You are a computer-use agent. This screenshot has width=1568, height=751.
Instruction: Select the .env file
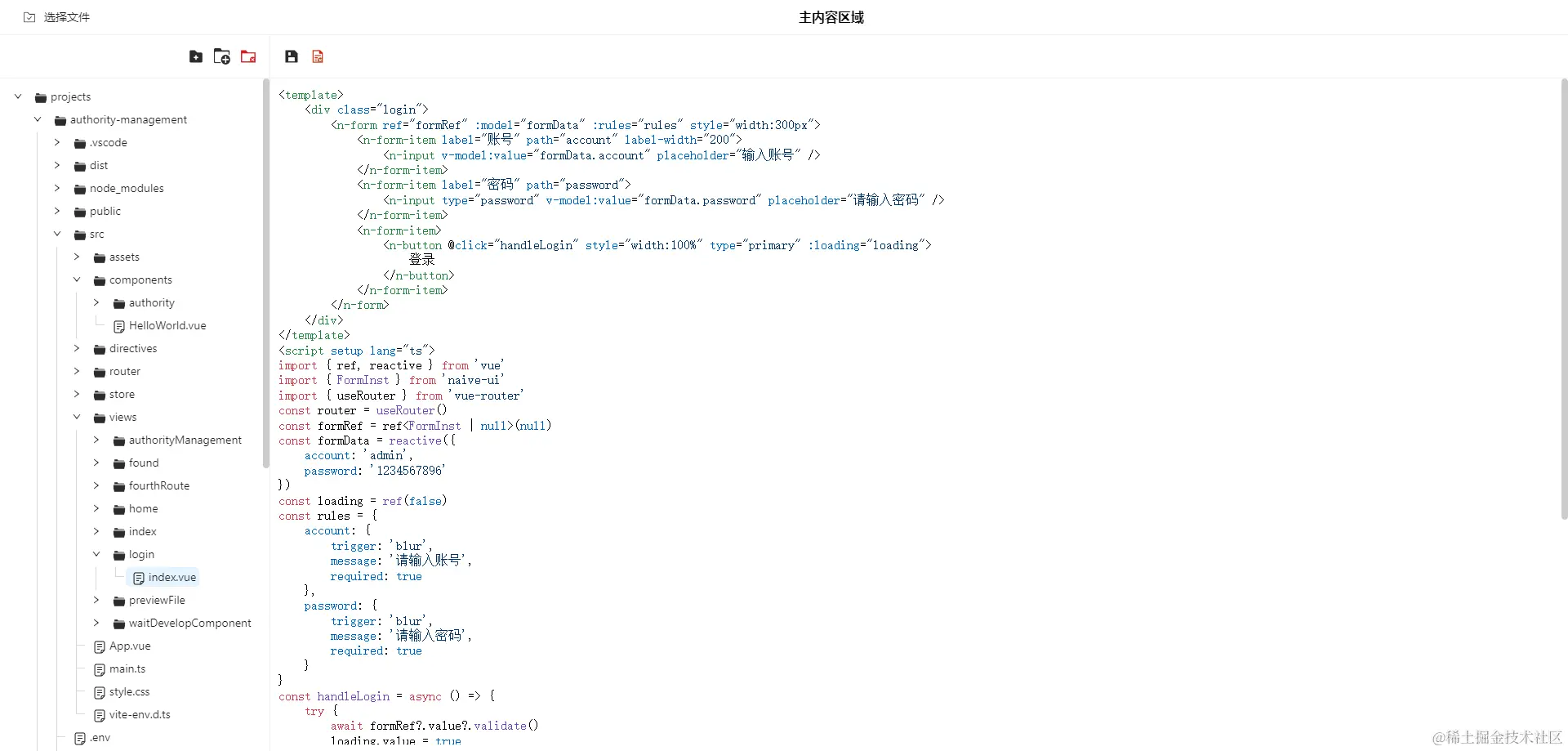100,737
